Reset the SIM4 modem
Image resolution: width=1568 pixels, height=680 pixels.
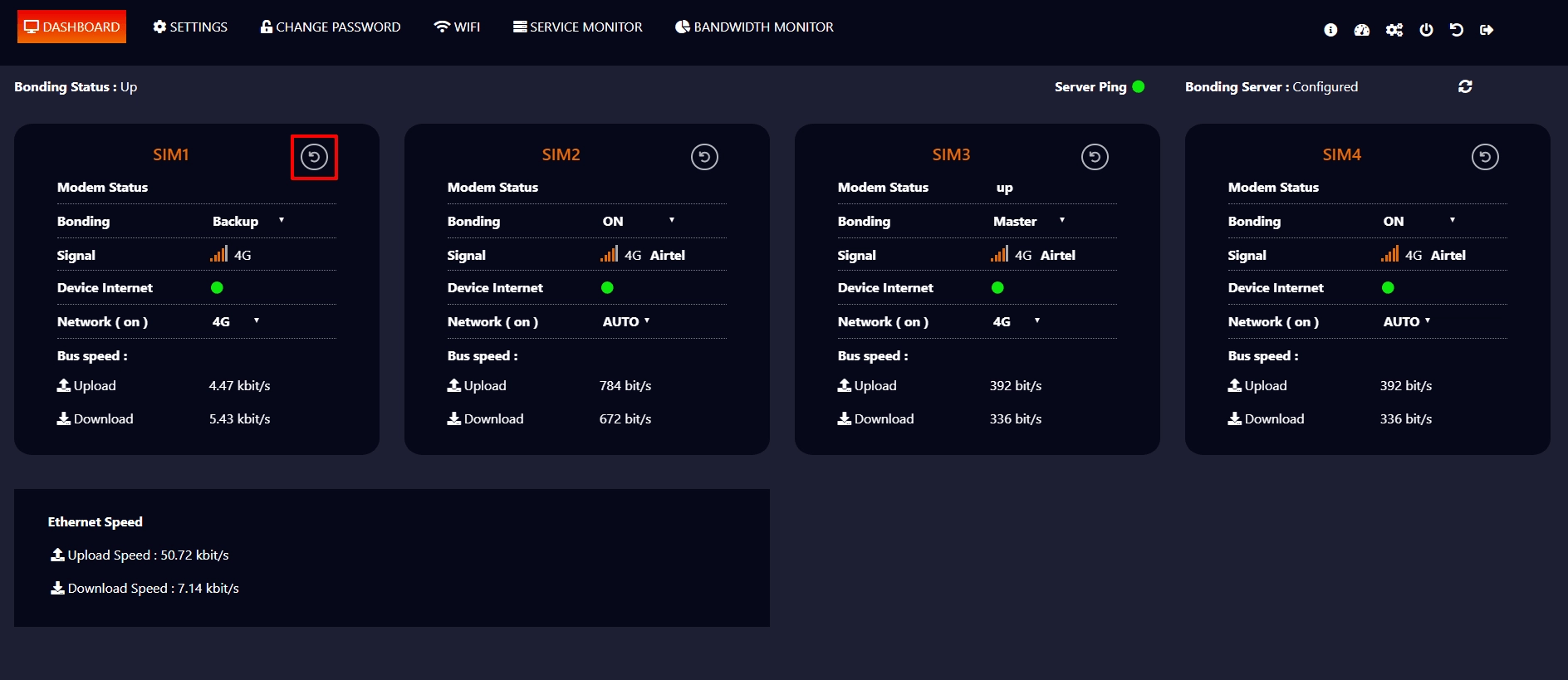tap(1485, 157)
